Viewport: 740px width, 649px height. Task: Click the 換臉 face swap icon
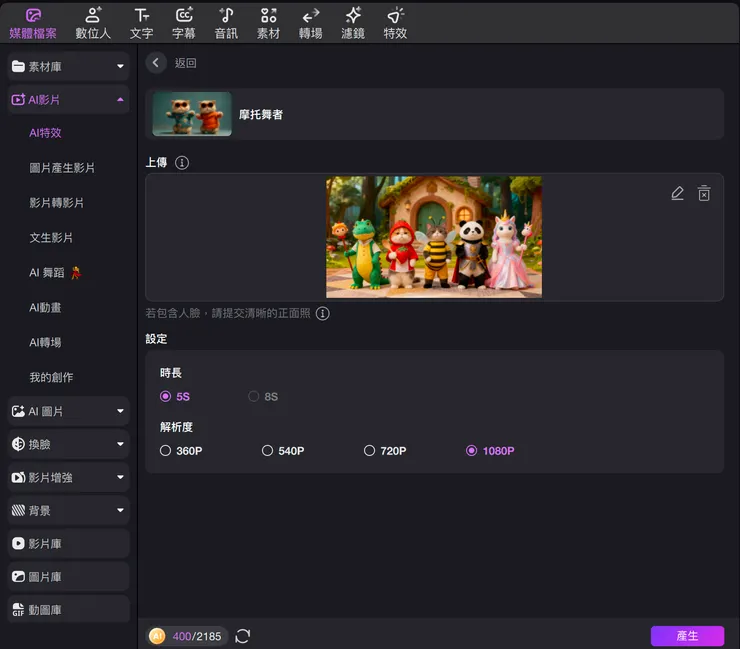(x=18, y=444)
